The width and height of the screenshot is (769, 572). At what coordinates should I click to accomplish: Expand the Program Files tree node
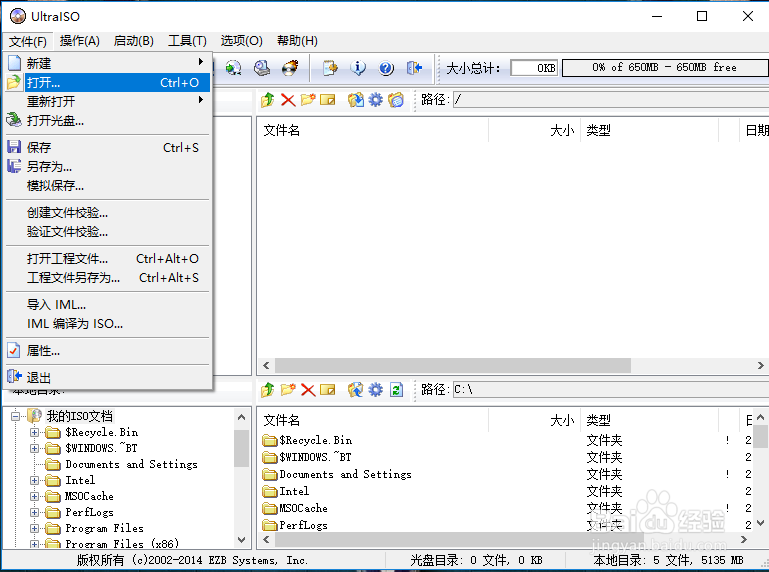[x=34, y=528]
